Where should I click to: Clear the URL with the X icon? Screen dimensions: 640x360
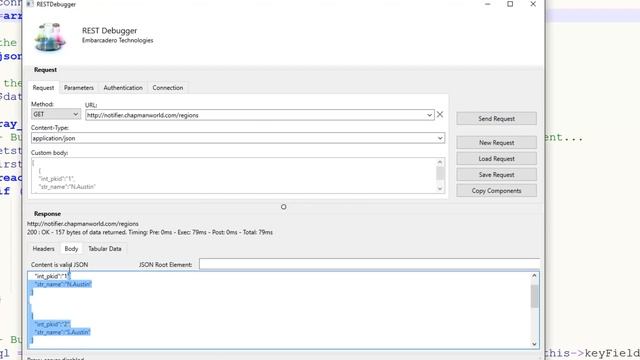click(440, 115)
